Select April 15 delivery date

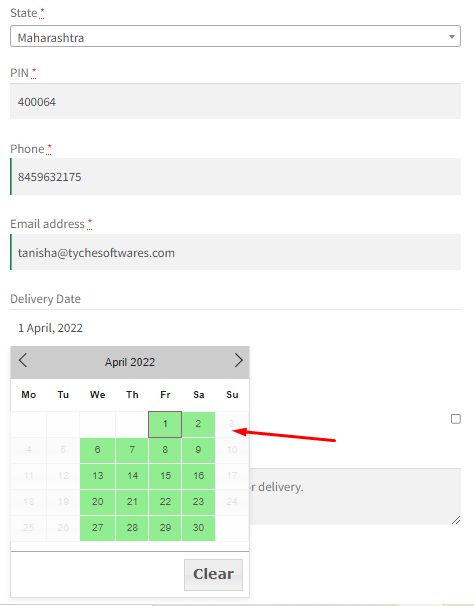pos(165,476)
